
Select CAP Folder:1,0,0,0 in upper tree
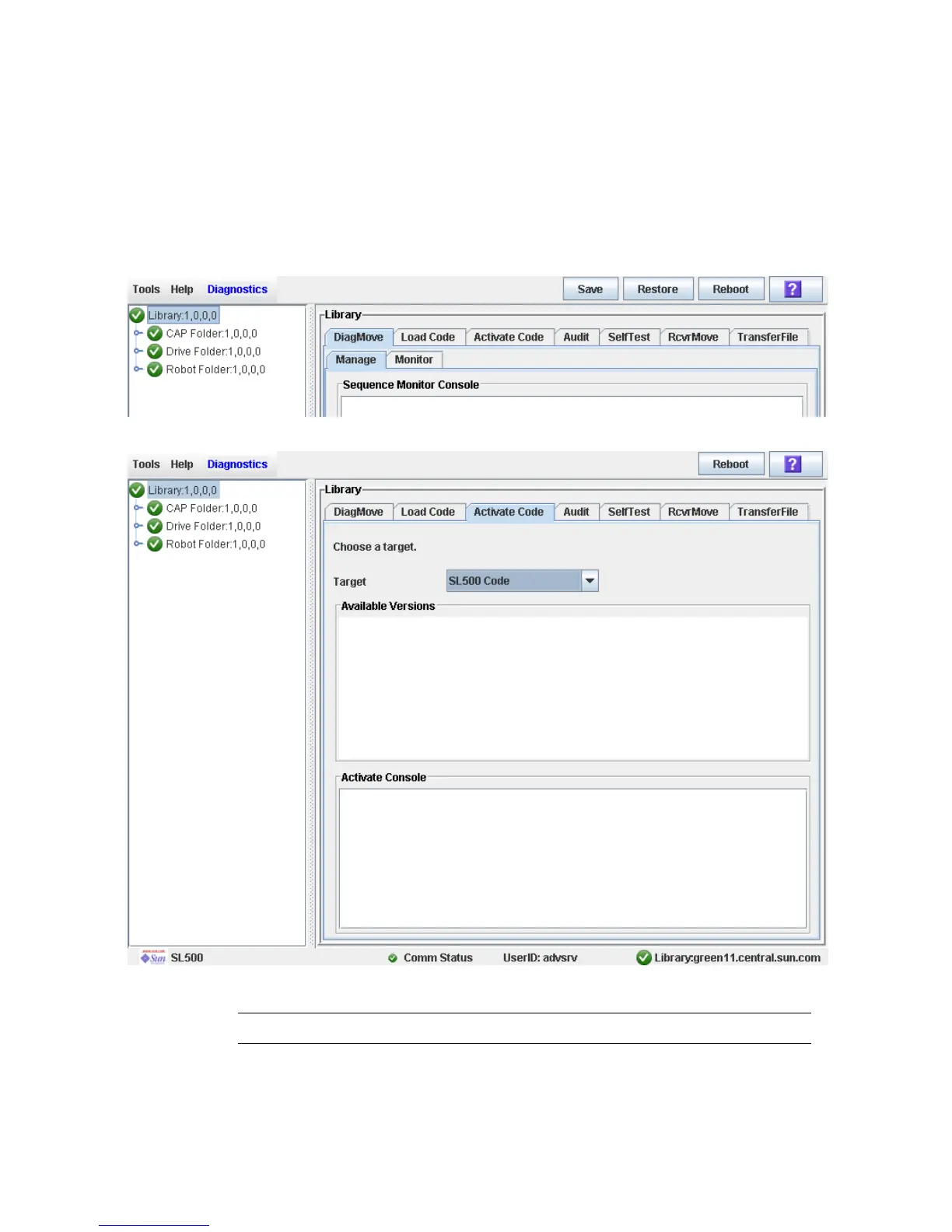(212, 334)
